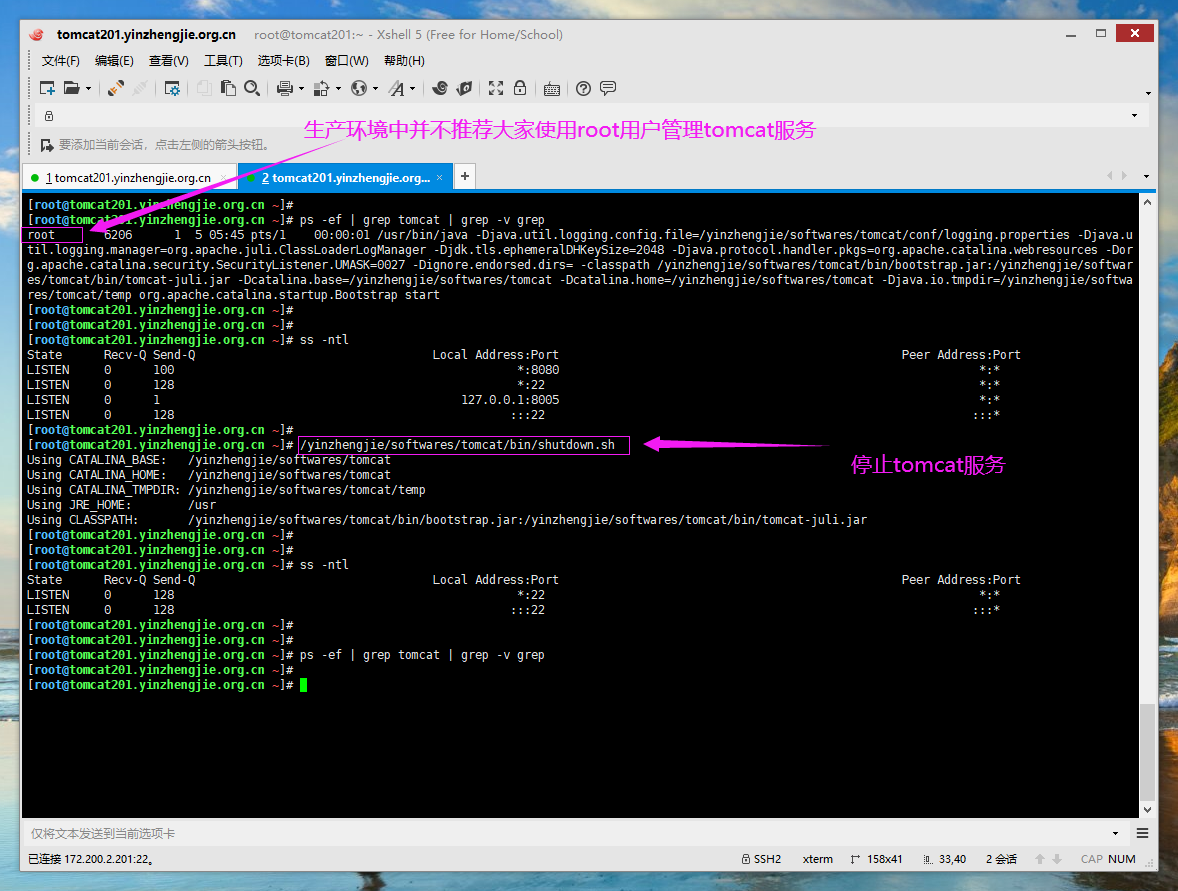Click the terminal vertical scrollbar thumb

point(1147,753)
